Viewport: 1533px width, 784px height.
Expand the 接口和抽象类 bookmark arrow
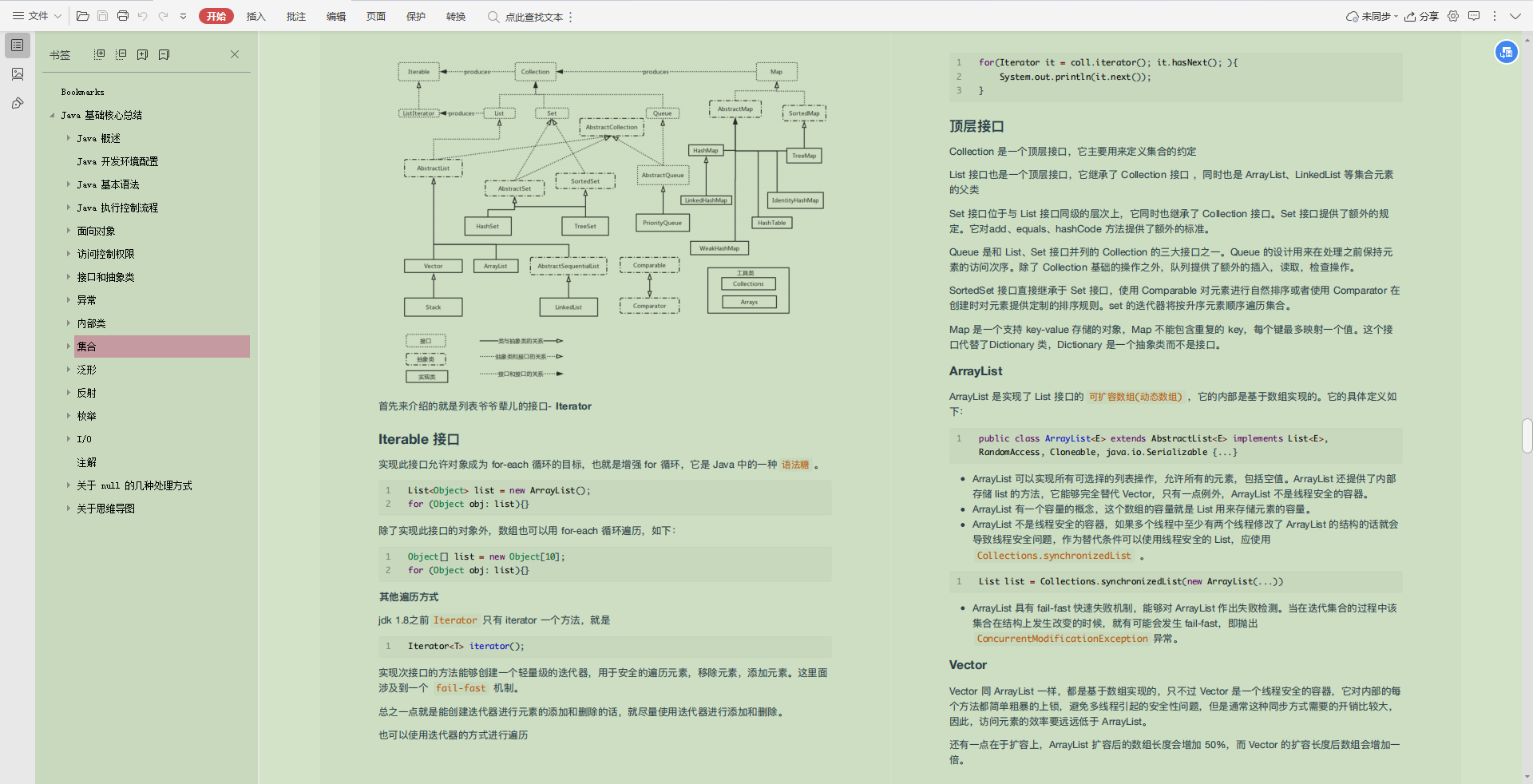point(69,277)
